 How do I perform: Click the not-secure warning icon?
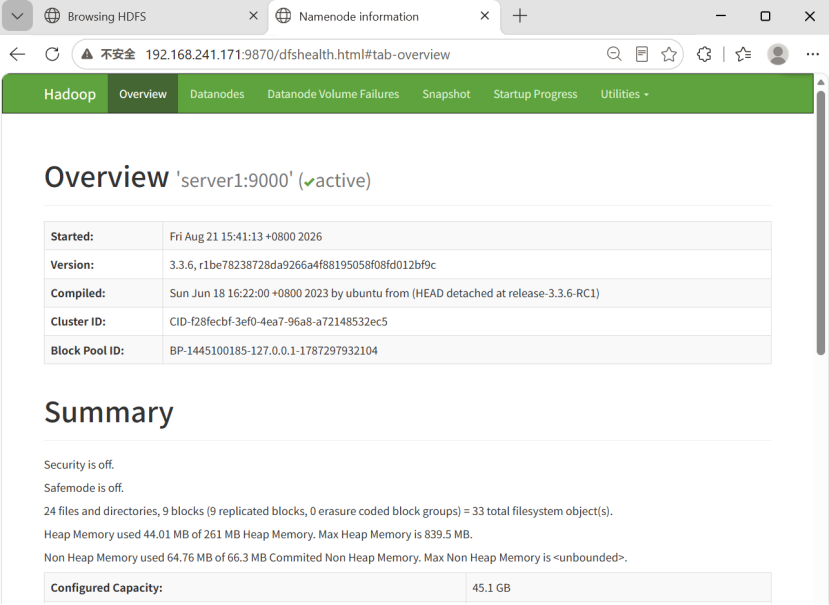click(x=87, y=54)
